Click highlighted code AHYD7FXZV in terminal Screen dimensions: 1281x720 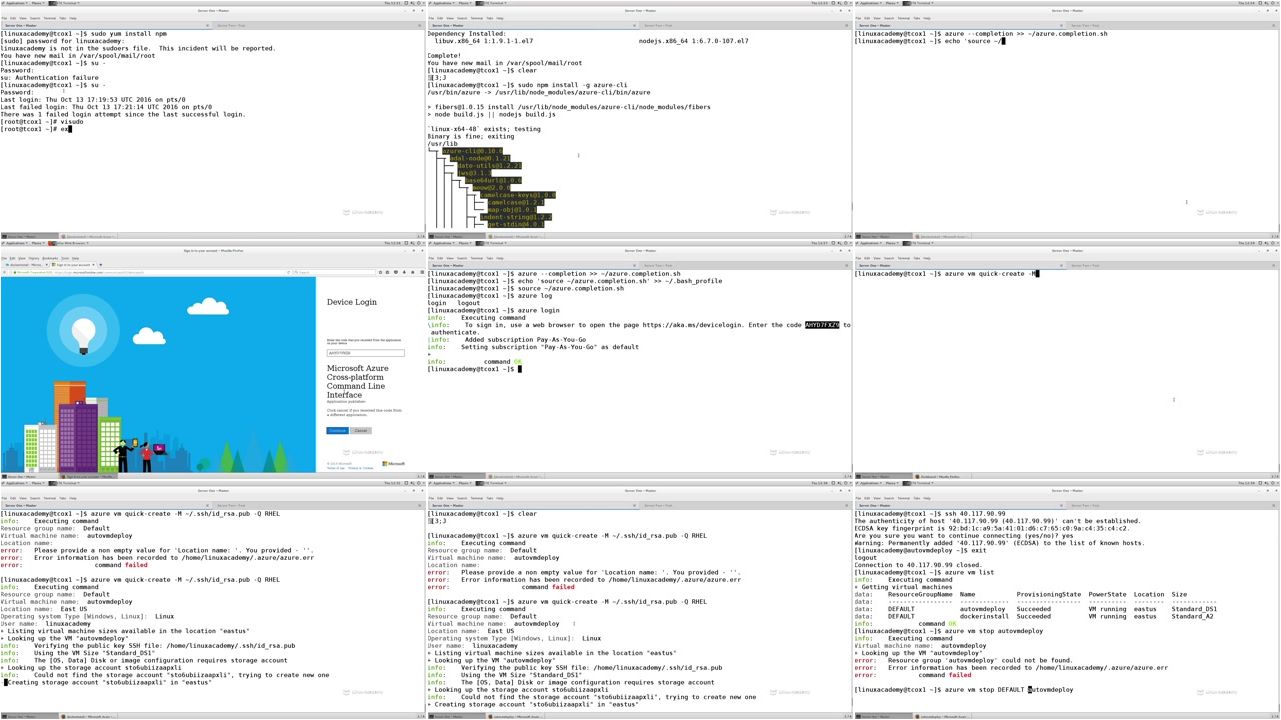822,325
